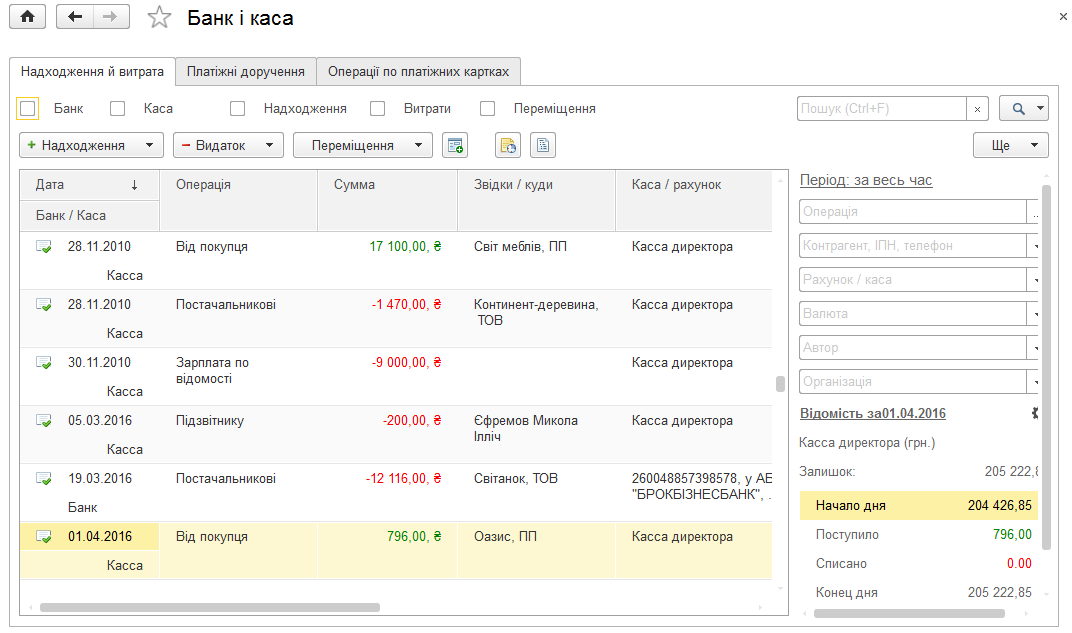Image resolution: width=1072 pixels, height=633 pixels.
Task: Click the report sheet toolbar icon
Action: (543, 145)
